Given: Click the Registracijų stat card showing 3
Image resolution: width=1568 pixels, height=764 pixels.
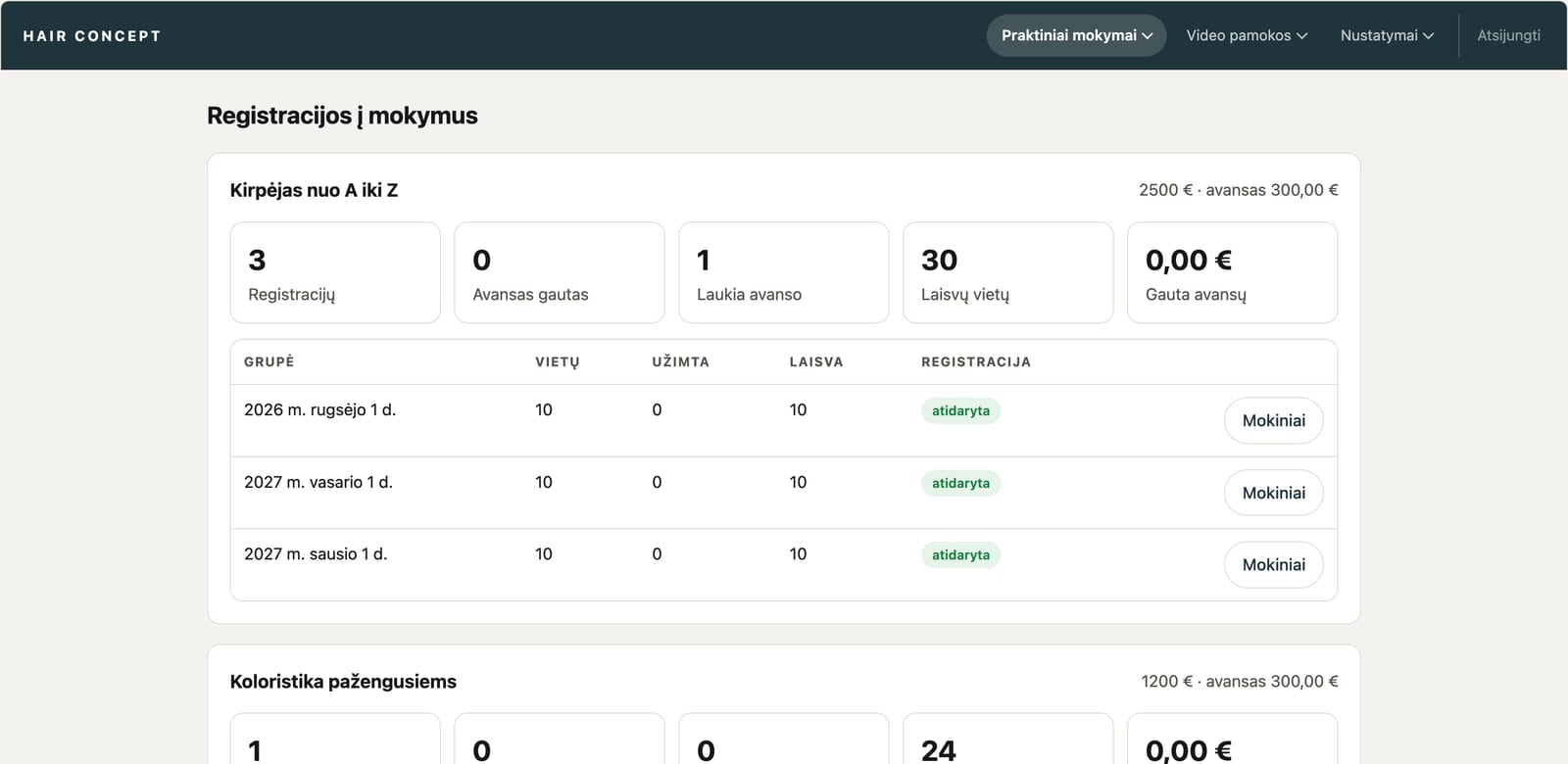Looking at the screenshot, I should tap(335, 272).
